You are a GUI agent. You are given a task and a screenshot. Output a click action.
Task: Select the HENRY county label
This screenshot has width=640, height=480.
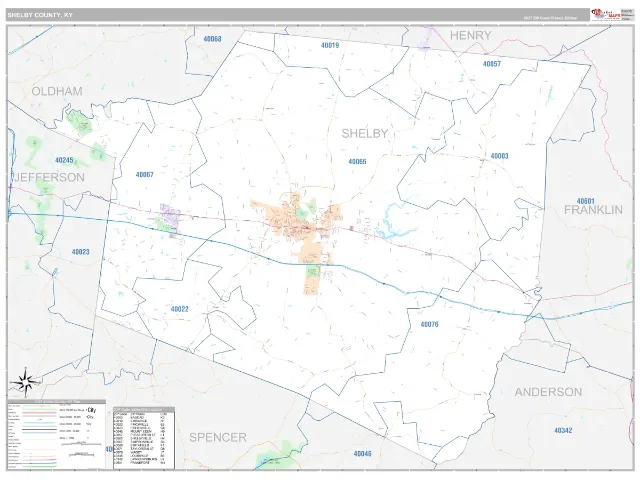(470, 36)
